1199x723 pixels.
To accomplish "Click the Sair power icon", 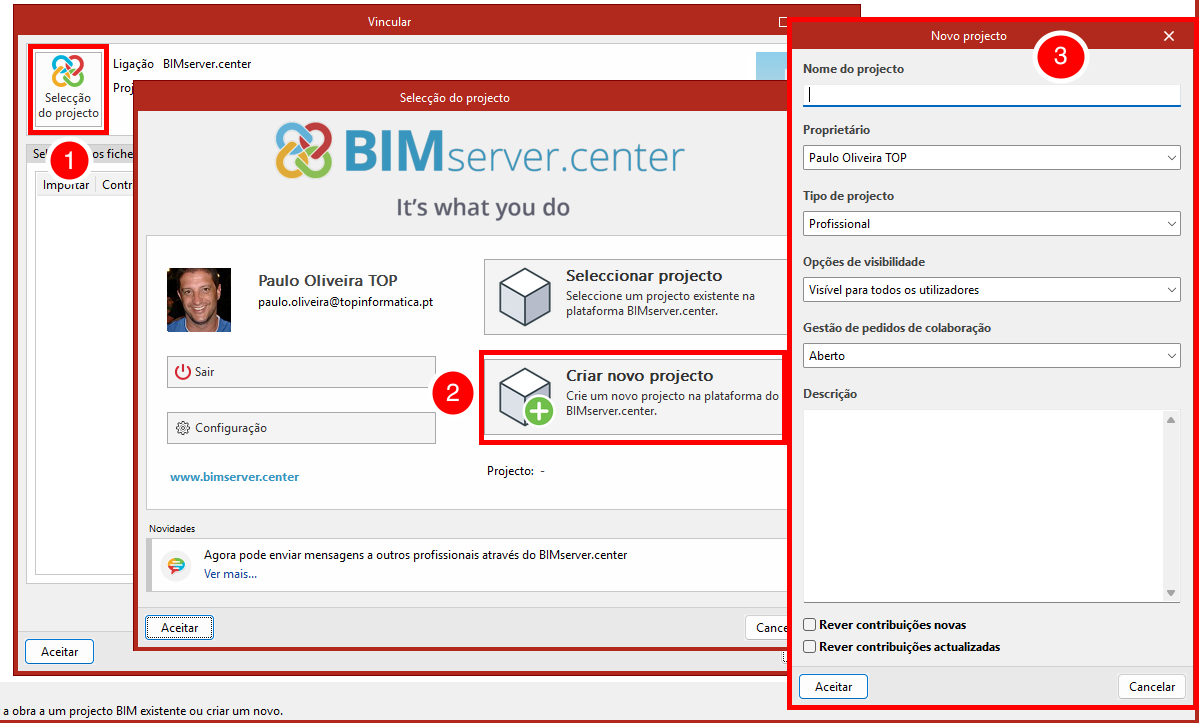I will coord(182,372).
